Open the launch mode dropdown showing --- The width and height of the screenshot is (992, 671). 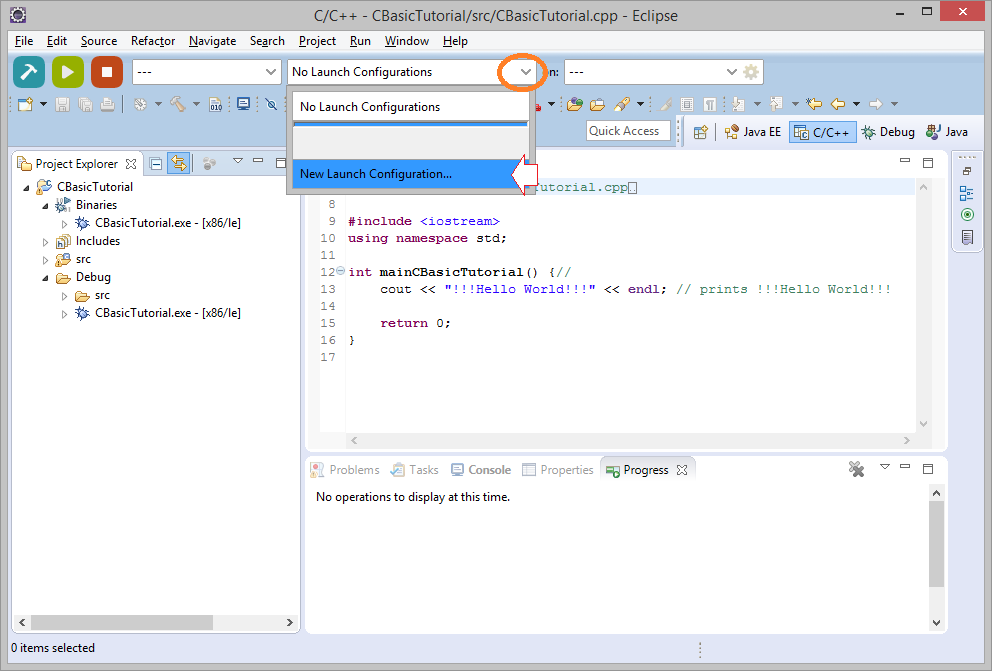pyautogui.click(x=206, y=72)
